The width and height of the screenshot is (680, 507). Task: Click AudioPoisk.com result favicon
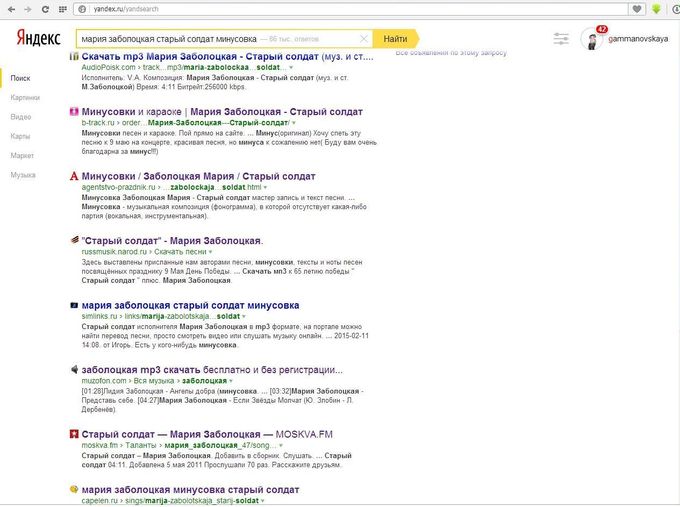(74, 56)
